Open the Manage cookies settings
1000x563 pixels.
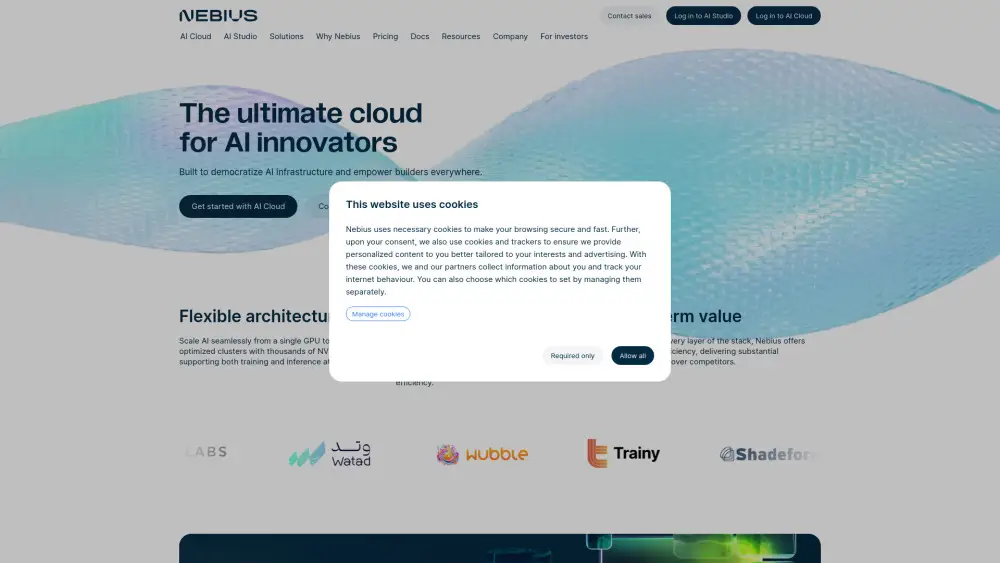click(378, 314)
